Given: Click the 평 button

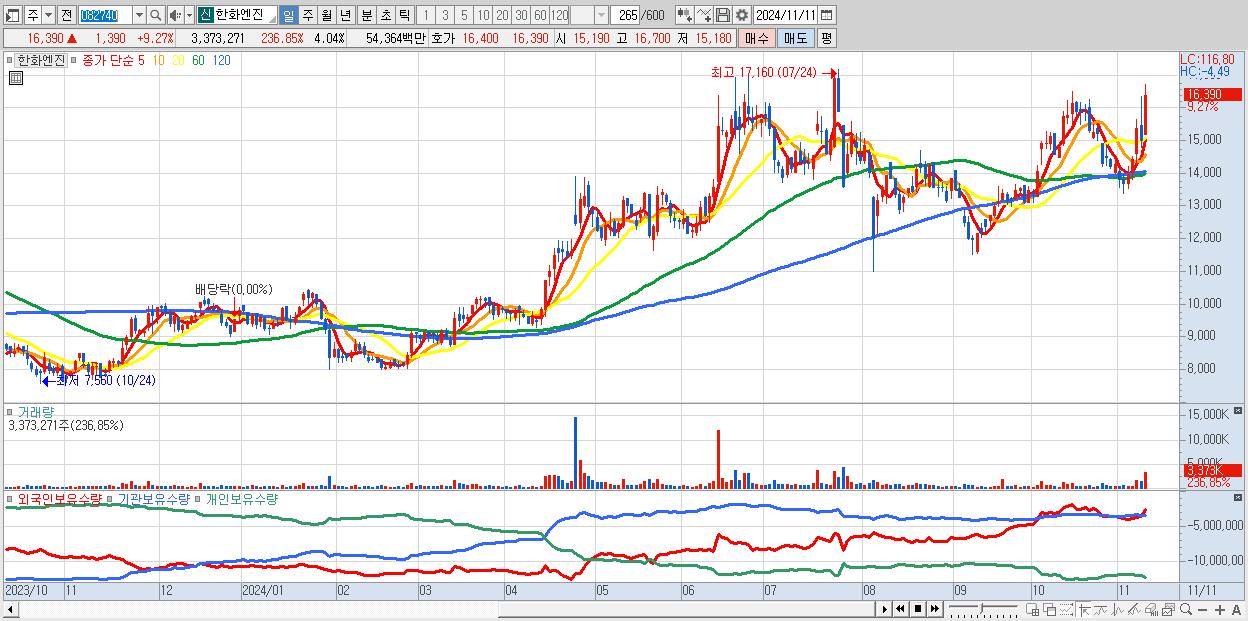Looking at the screenshot, I should (x=826, y=38).
